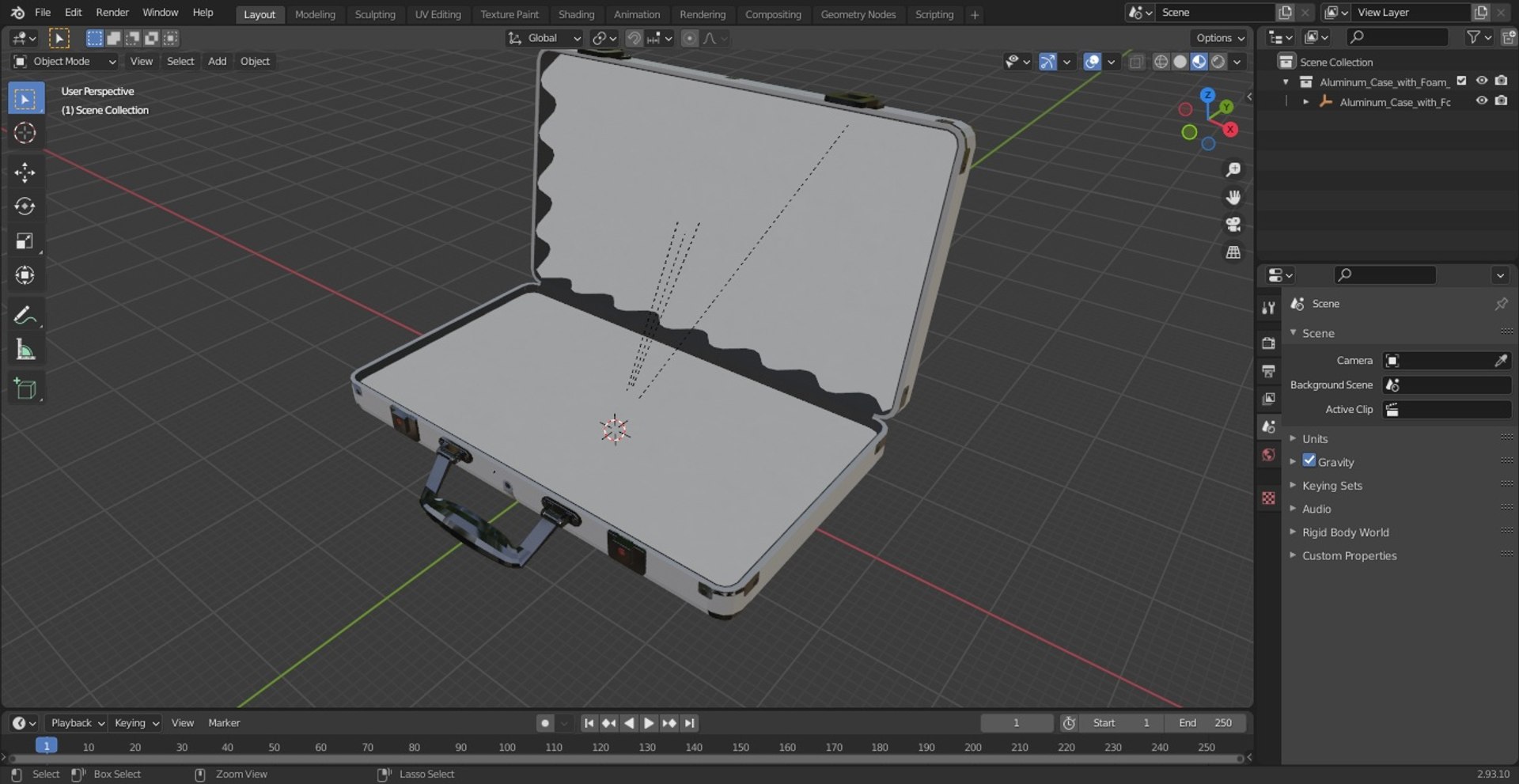Click the timeline frame 1 playhead marker
1519x784 pixels.
click(x=47, y=746)
